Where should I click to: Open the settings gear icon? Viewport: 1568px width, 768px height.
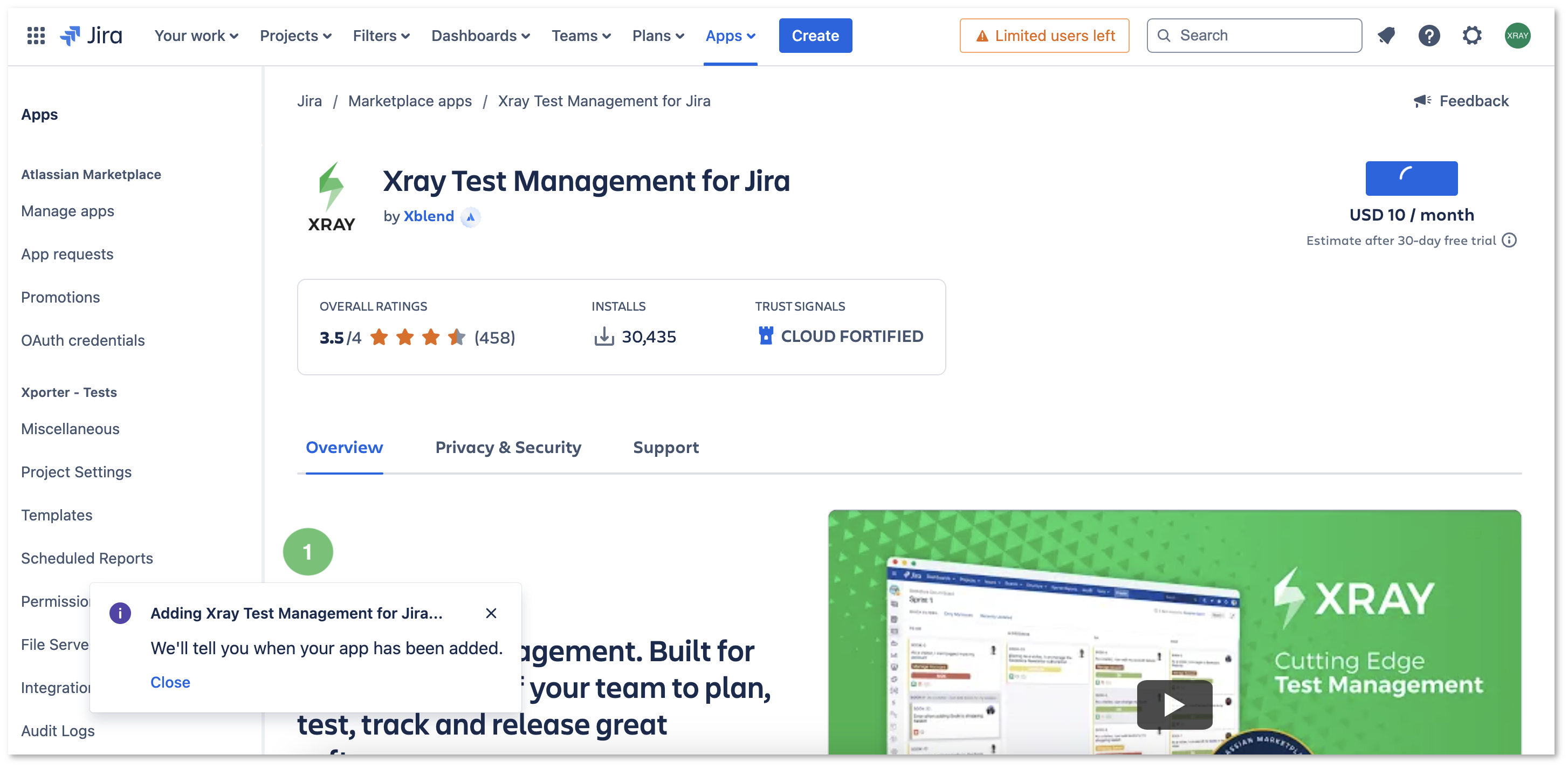tap(1472, 35)
